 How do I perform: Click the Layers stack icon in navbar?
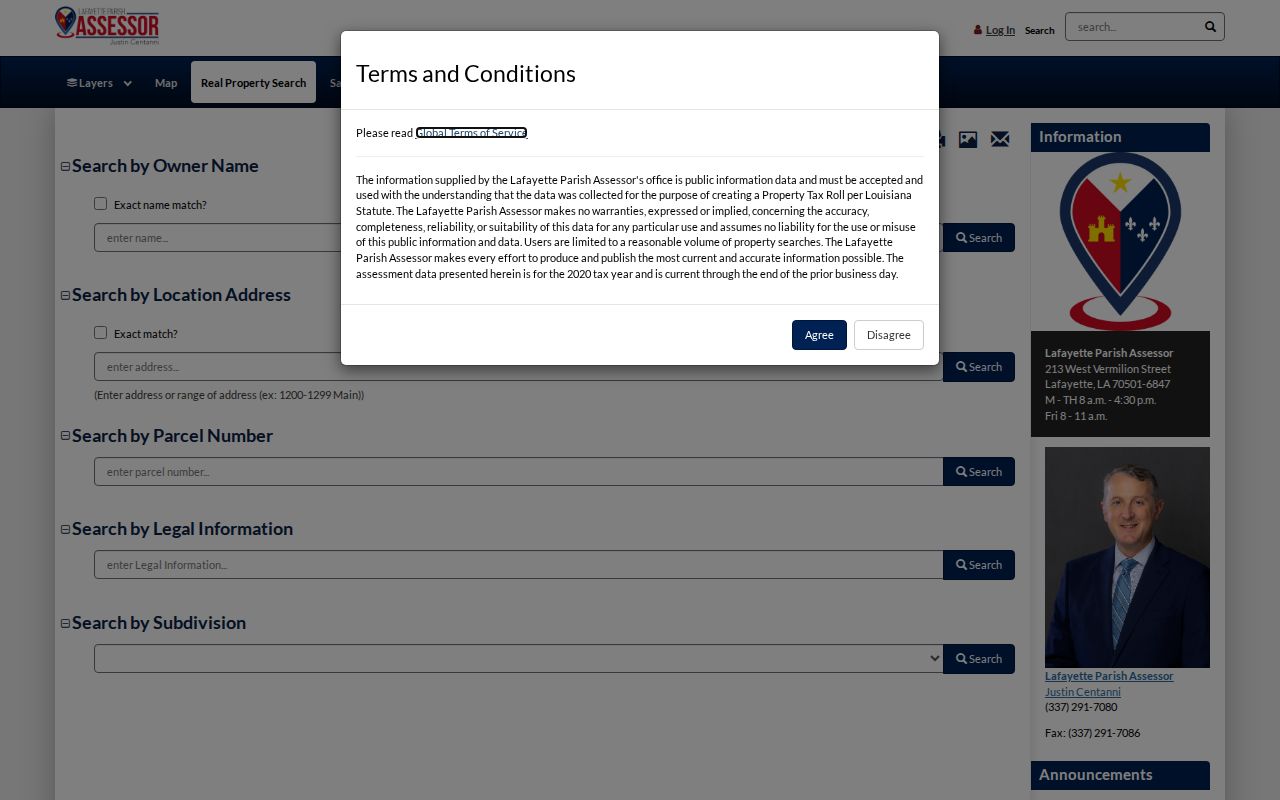coord(72,83)
